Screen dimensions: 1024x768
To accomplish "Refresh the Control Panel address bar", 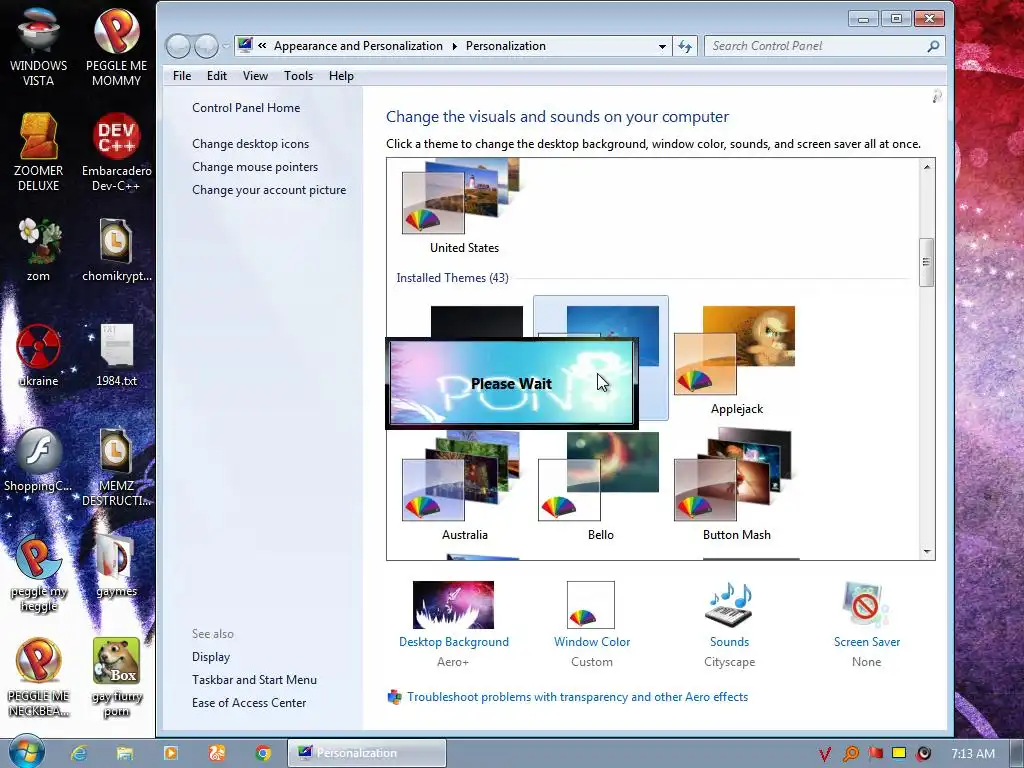I will pyautogui.click(x=684, y=46).
